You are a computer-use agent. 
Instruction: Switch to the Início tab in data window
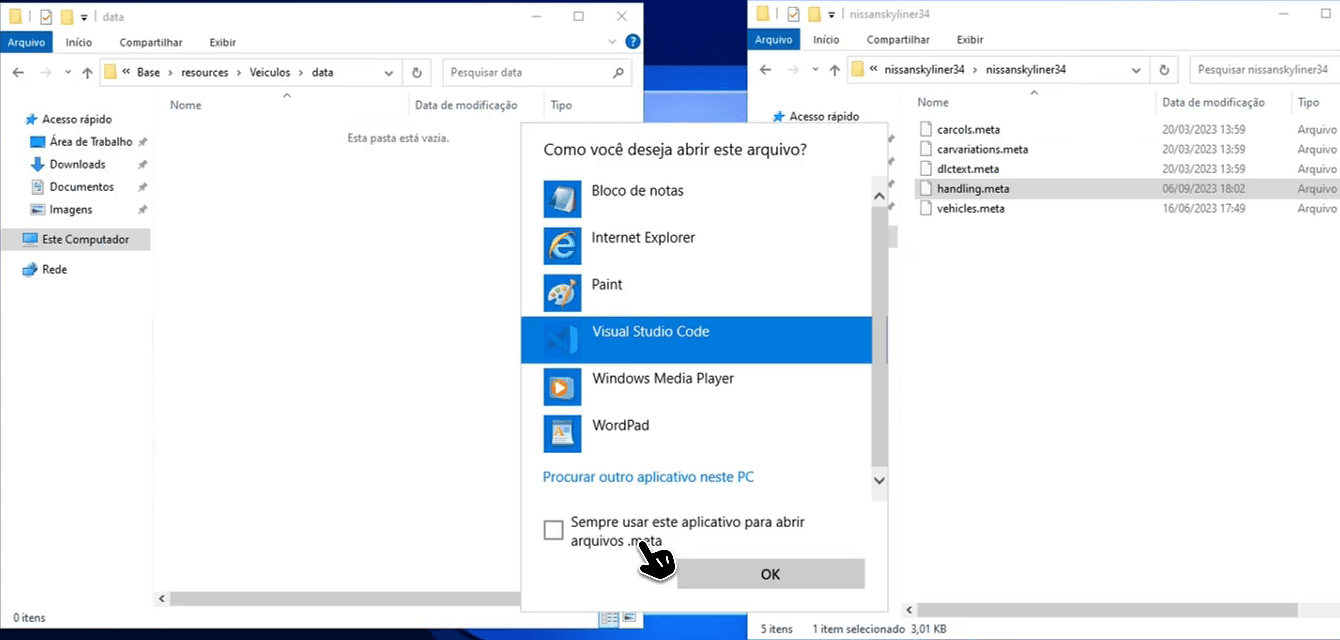[79, 42]
